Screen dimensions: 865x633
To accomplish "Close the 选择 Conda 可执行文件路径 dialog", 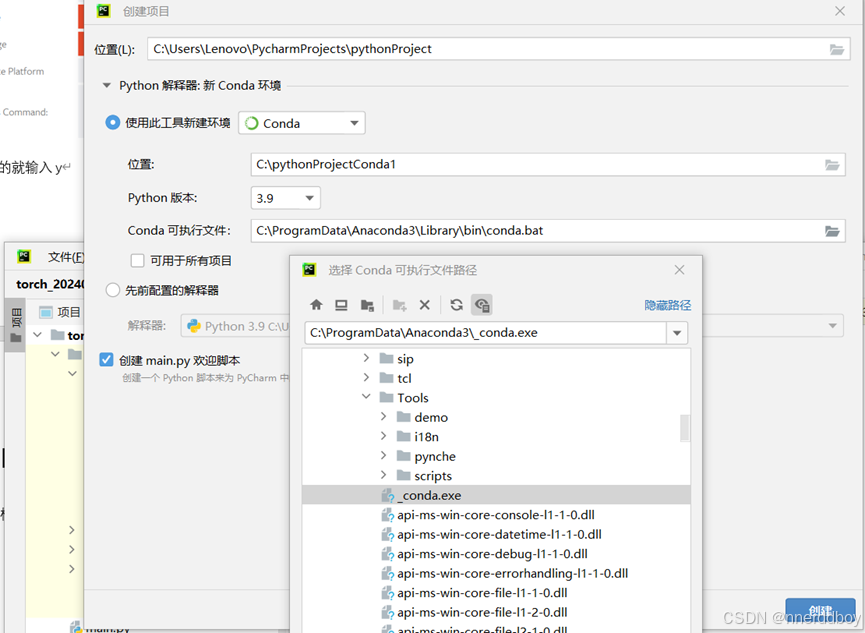I will click(x=679, y=270).
